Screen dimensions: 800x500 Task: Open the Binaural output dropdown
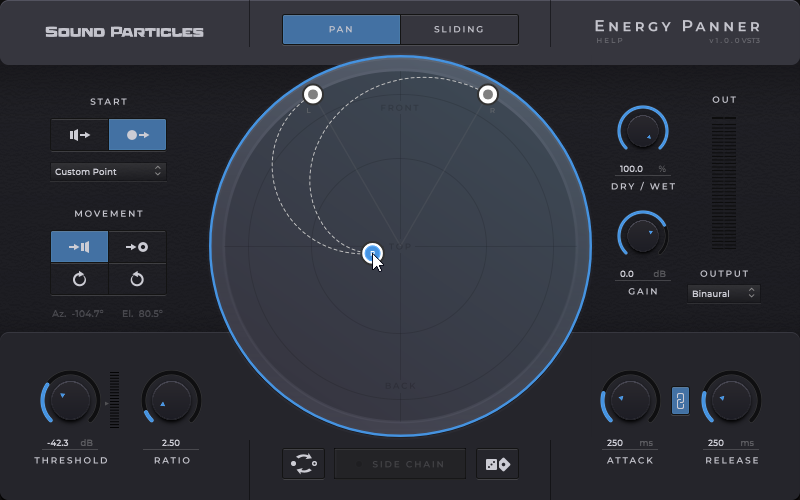pyautogui.click(x=723, y=293)
